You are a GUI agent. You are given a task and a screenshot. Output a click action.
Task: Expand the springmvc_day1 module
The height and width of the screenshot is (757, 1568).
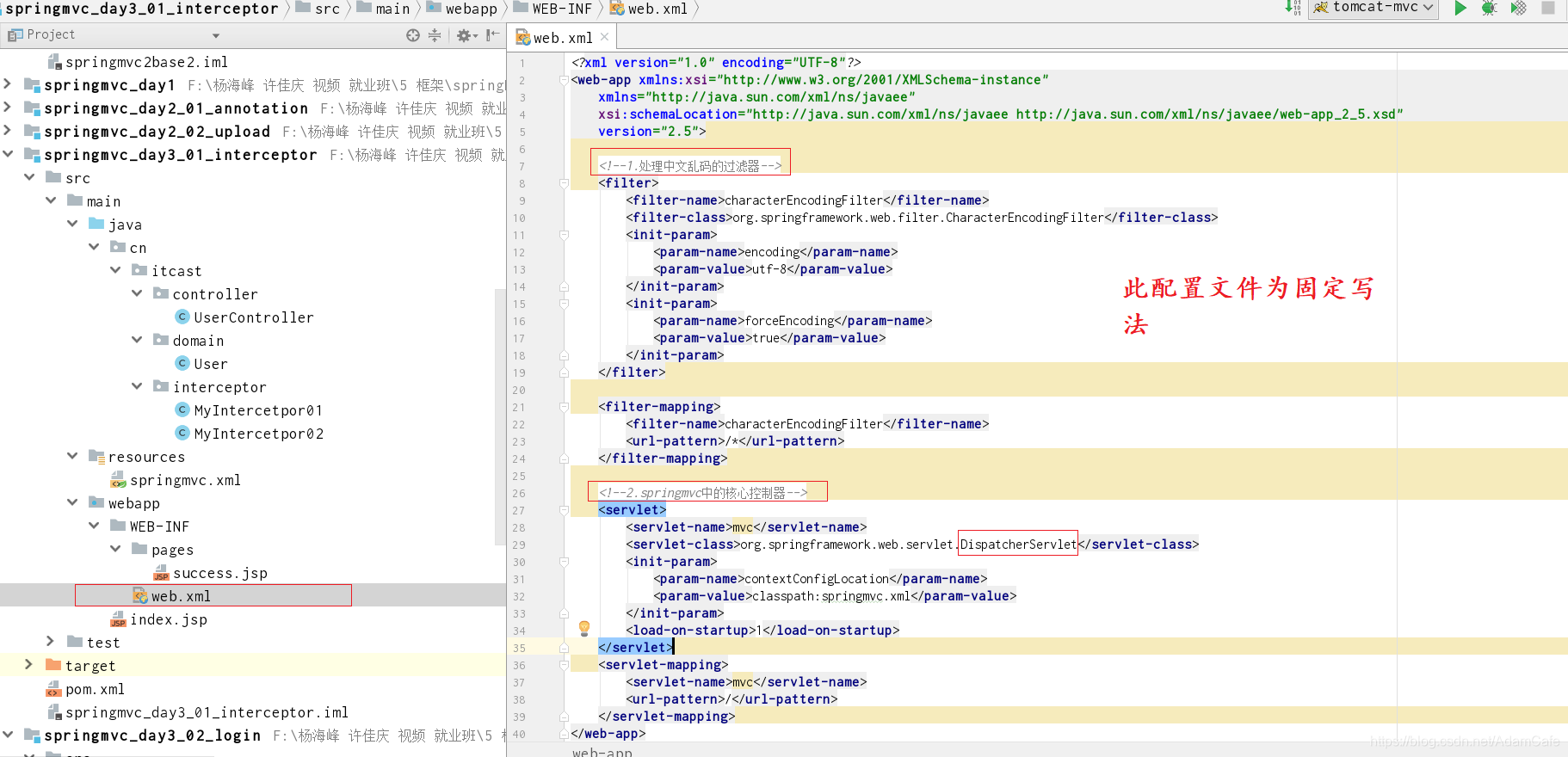pos(8,84)
